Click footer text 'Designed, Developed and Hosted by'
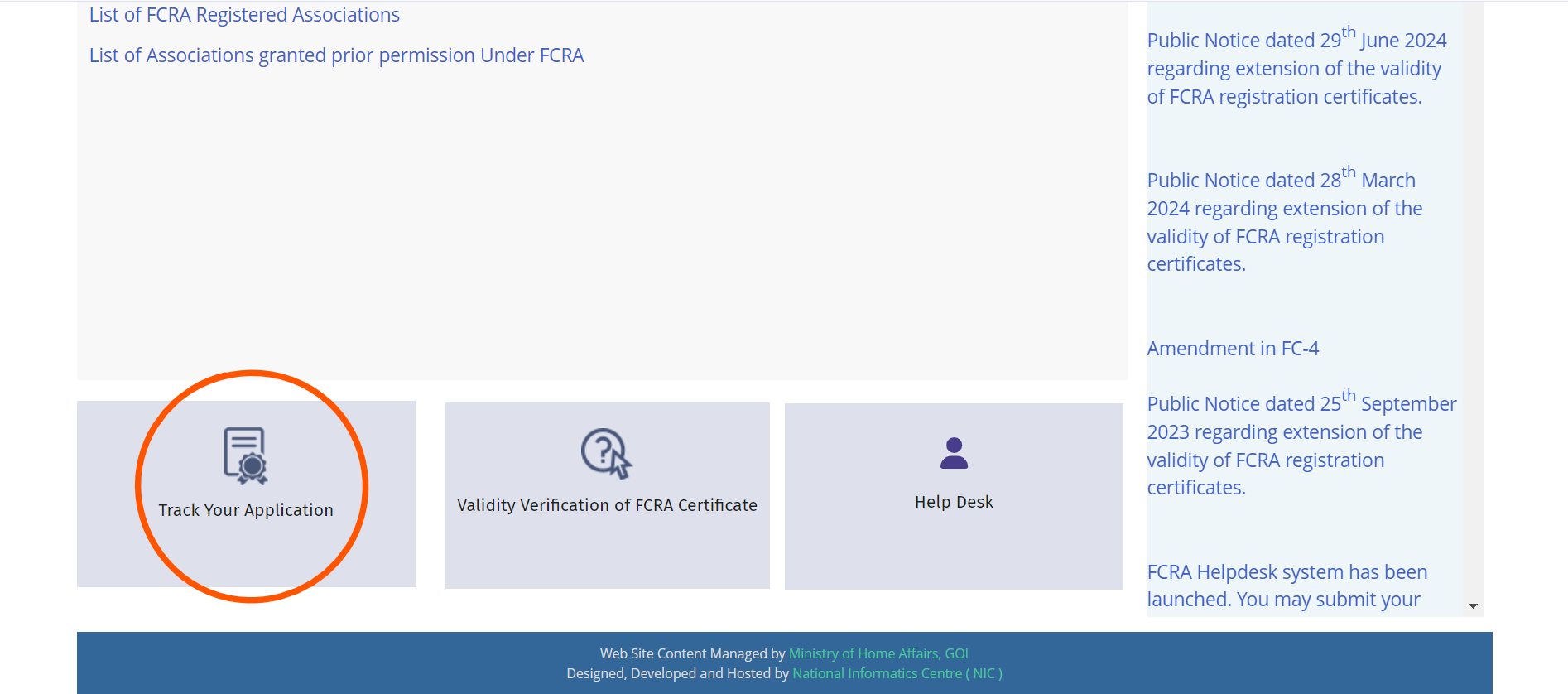Screen dimensions: 1568x694 click(x=677, y=673)
